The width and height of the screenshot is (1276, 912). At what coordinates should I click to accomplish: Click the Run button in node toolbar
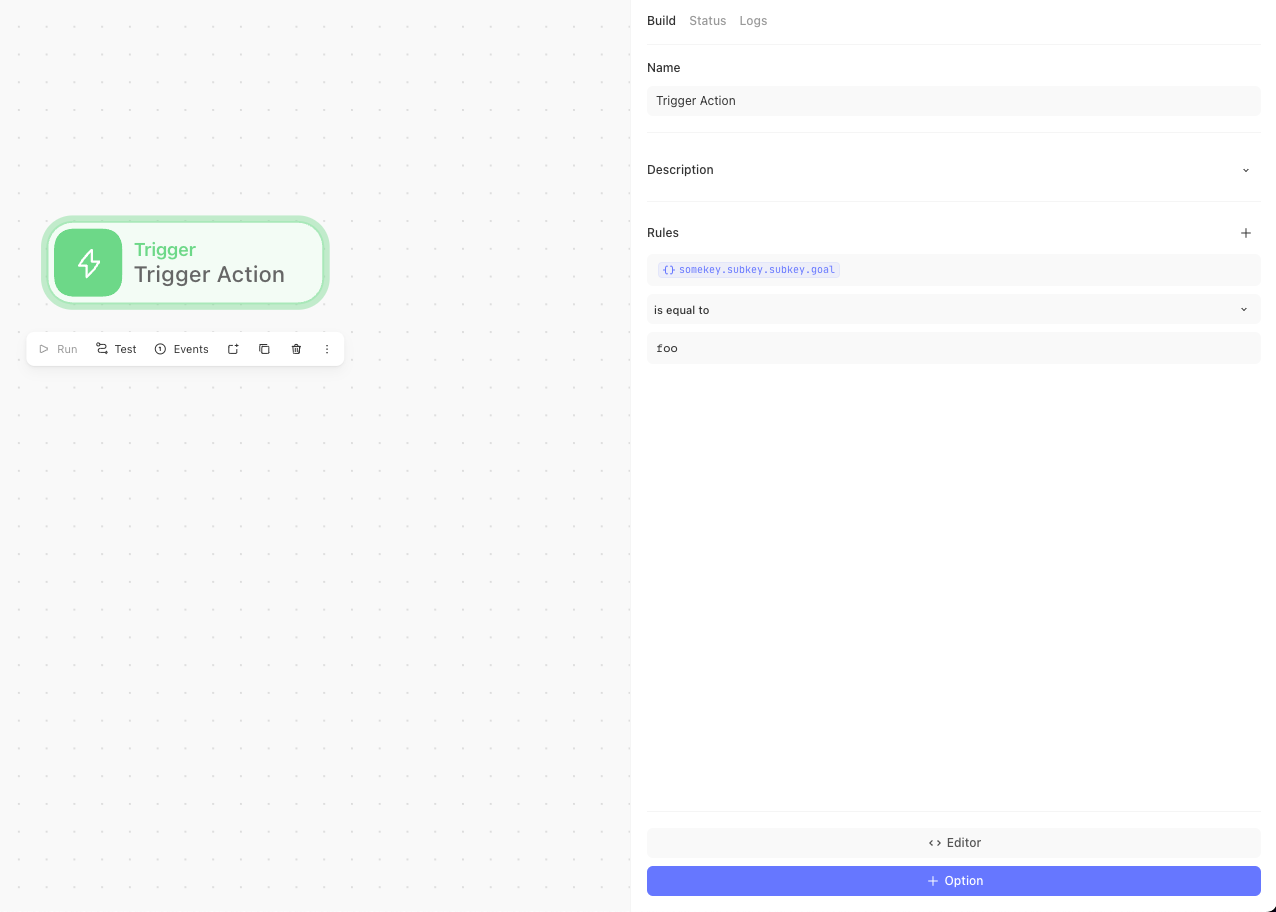tap(58, 349)
